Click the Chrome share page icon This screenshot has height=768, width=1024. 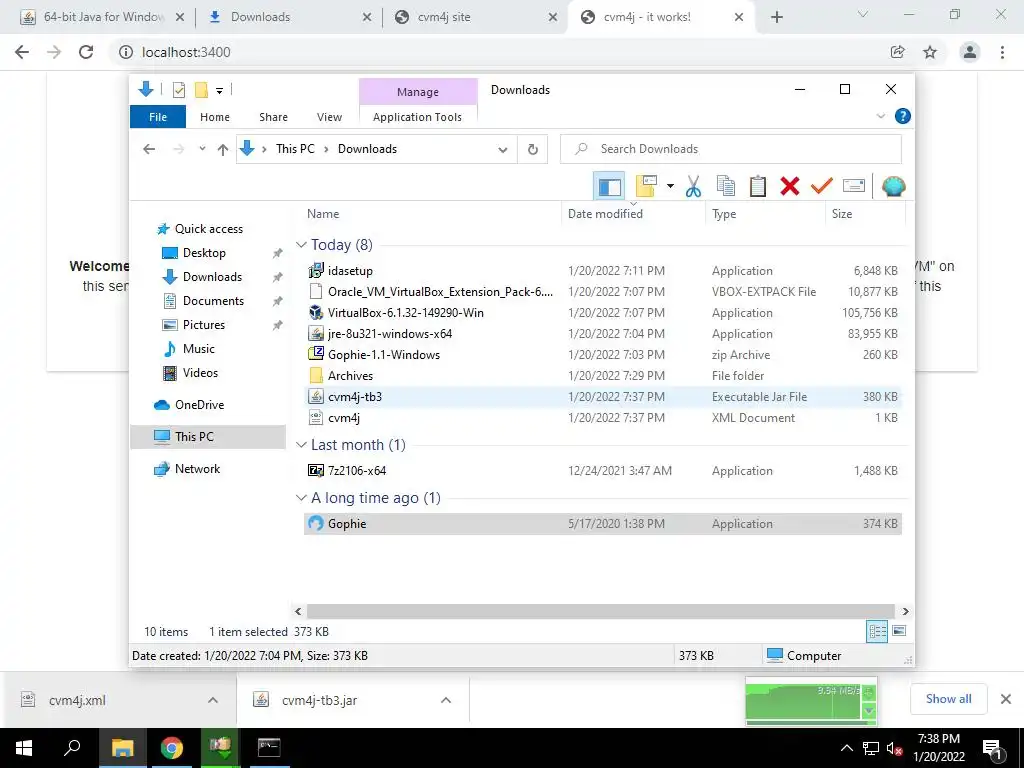[x=898, y=52]
